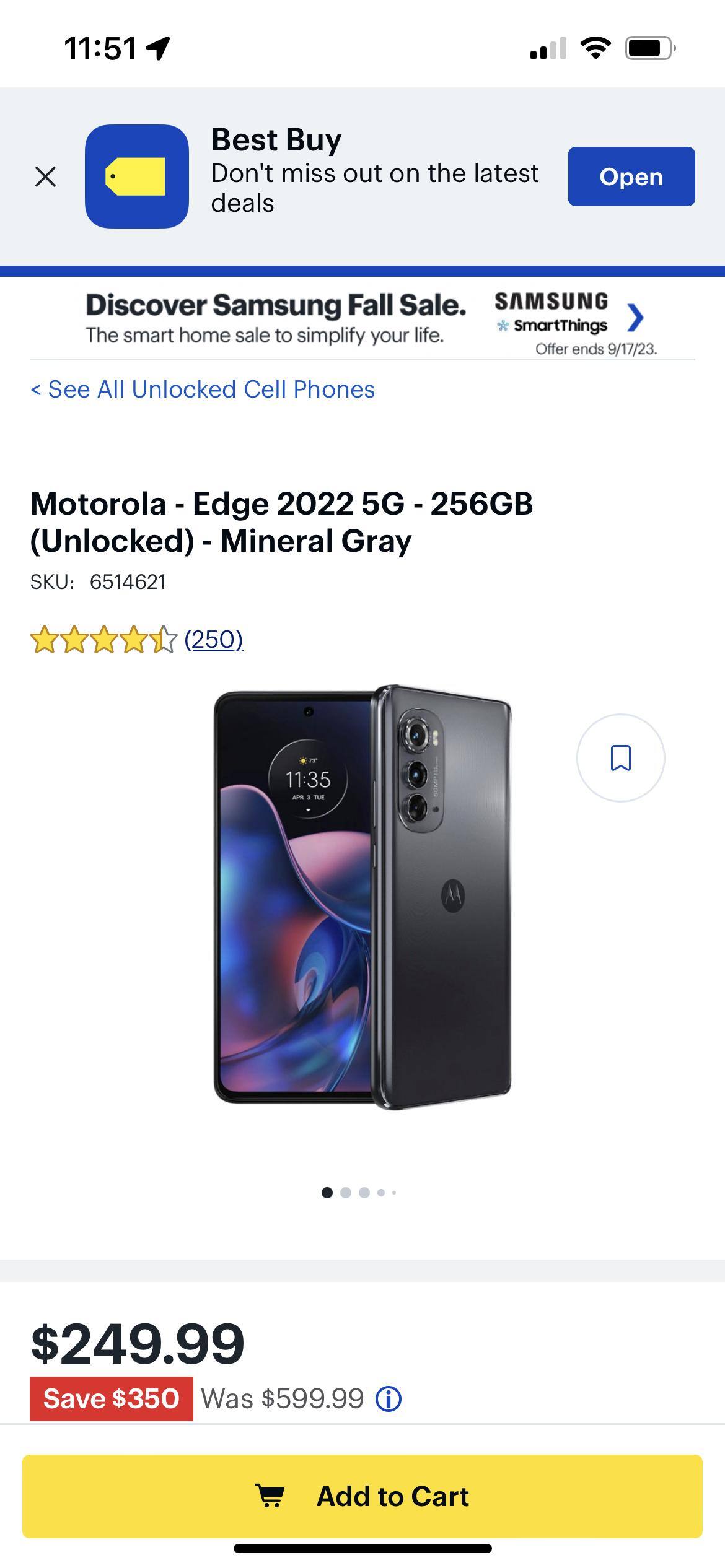725x1568 pixels.
Task: Open the Discover Samsung Fall Sale banner
Action: (x=276, y=318)
